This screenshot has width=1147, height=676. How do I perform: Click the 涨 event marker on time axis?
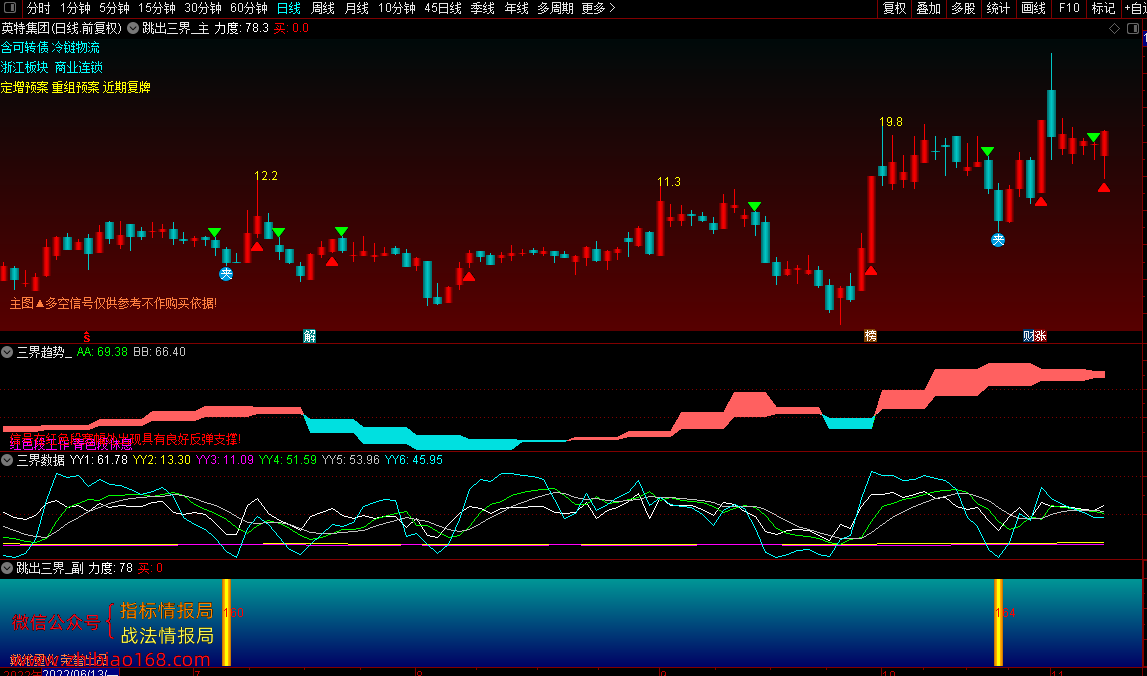click(1041, 337)
